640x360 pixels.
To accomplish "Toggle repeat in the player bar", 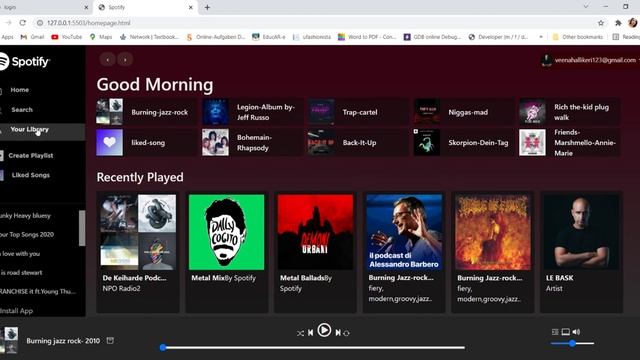I will (347, 333).
